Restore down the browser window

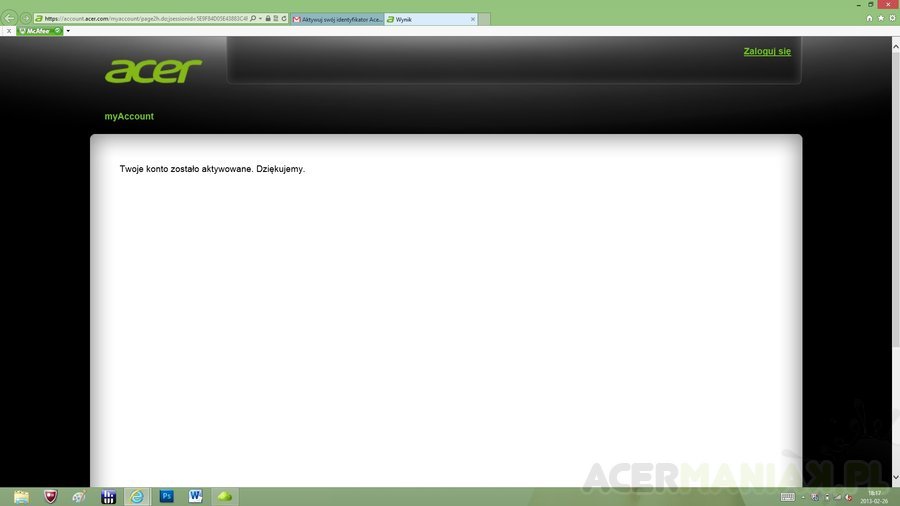pyautogui.click(x=871, y=4)
